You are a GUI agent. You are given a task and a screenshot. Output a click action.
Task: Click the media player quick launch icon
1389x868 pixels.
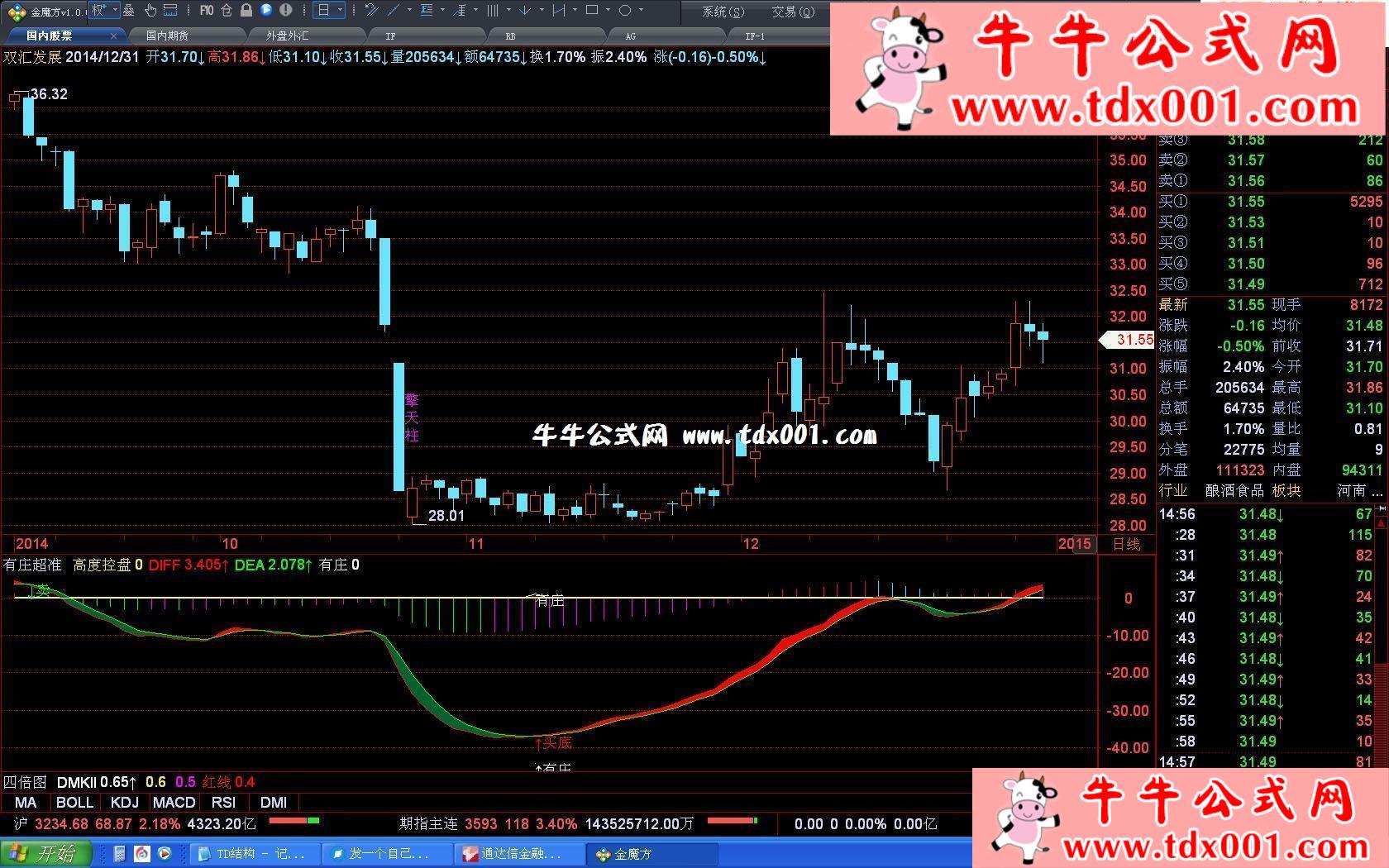165,853
